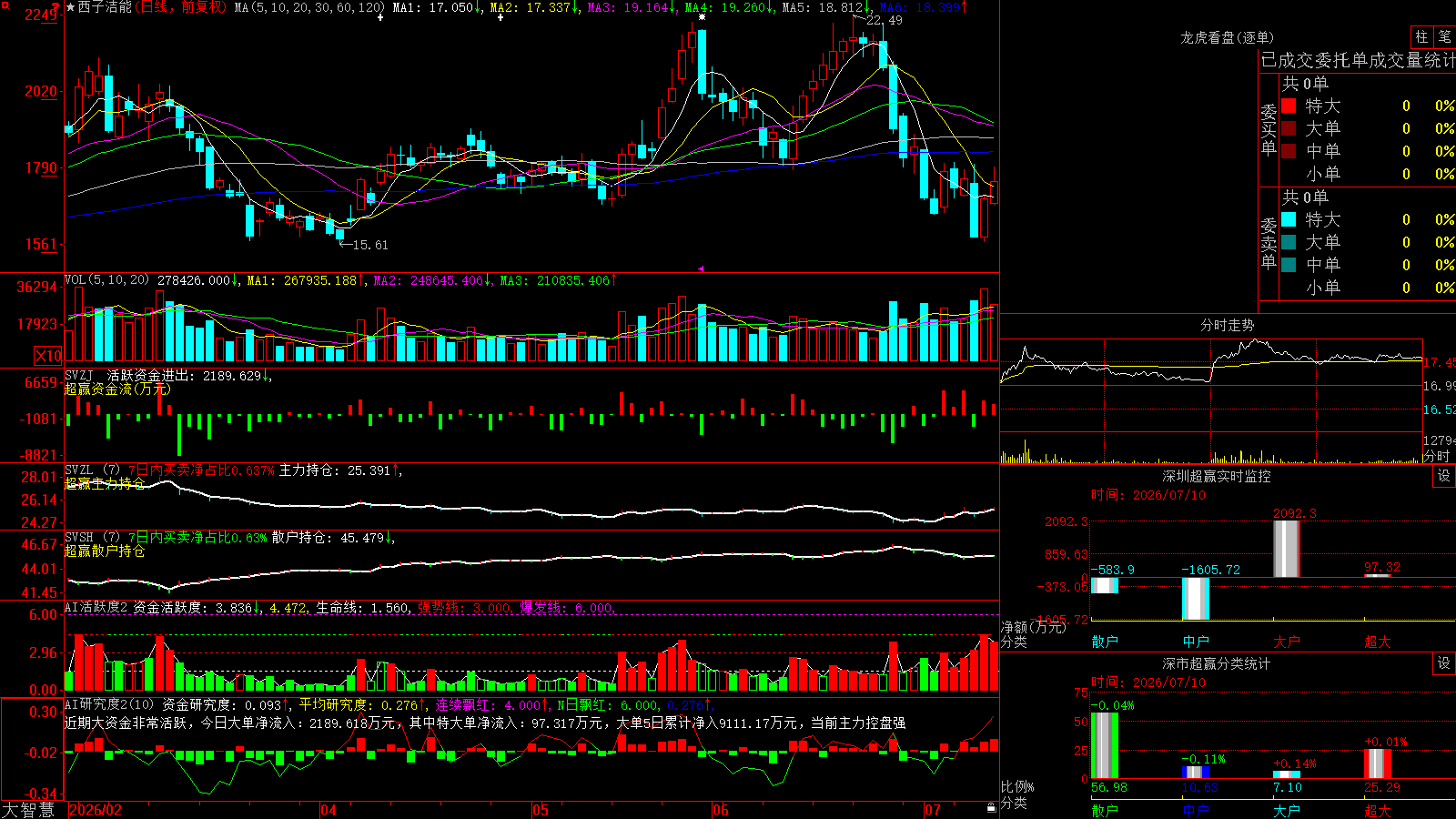Click the 超大 label under the 净额 chart
The width and height of the screenshot is (1456, 819).
[1378, 642]
